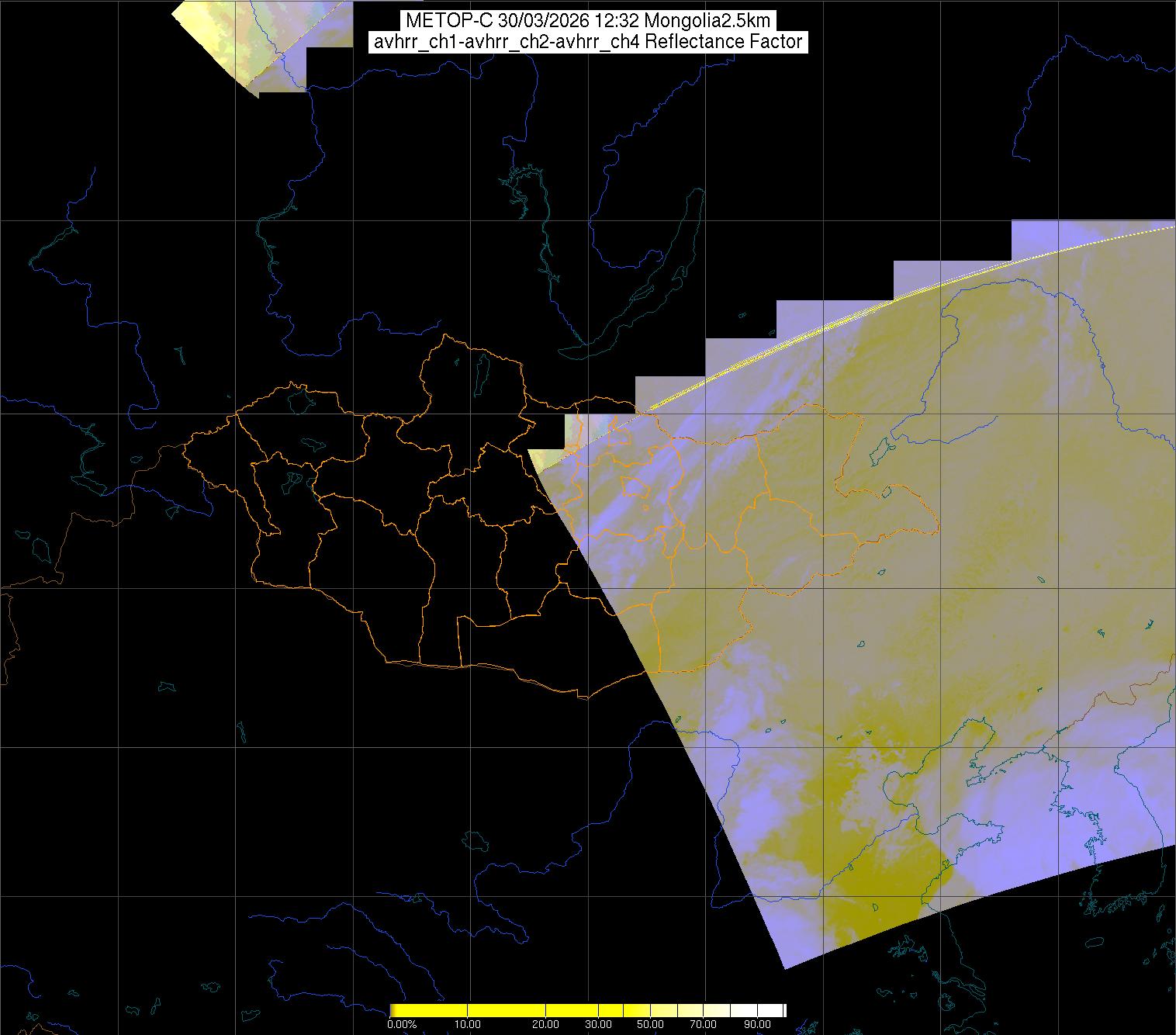Click the 20.00 tick label on legend
The width and height of the screenshot is (1176, 1035).
coord(545,1024)
